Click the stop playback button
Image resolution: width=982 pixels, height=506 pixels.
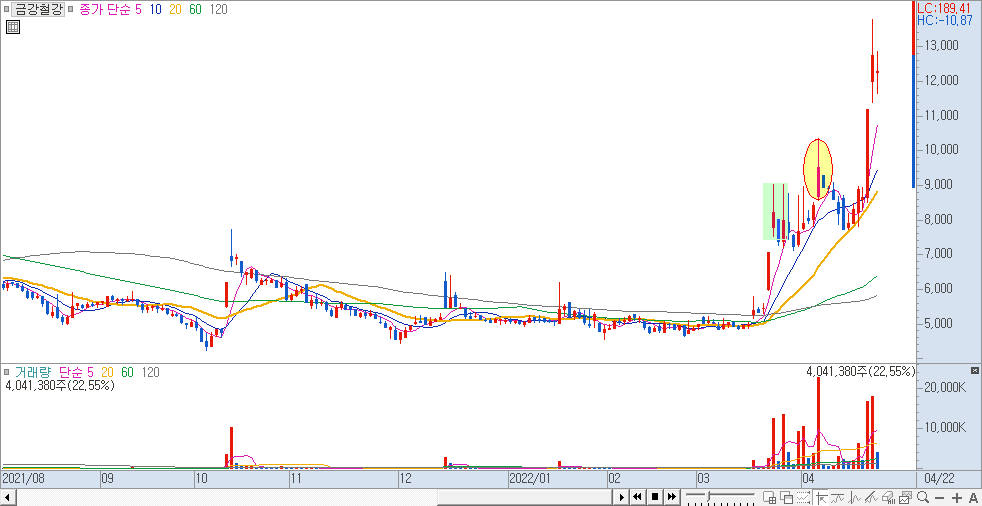click(x=655, y=497)
